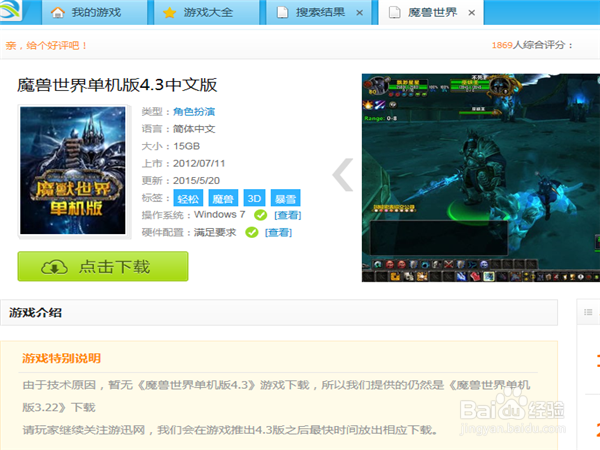Click the 点击下载 download button
Image resolution: width=600 pixels, height=450 pixels.
point(103,266)
